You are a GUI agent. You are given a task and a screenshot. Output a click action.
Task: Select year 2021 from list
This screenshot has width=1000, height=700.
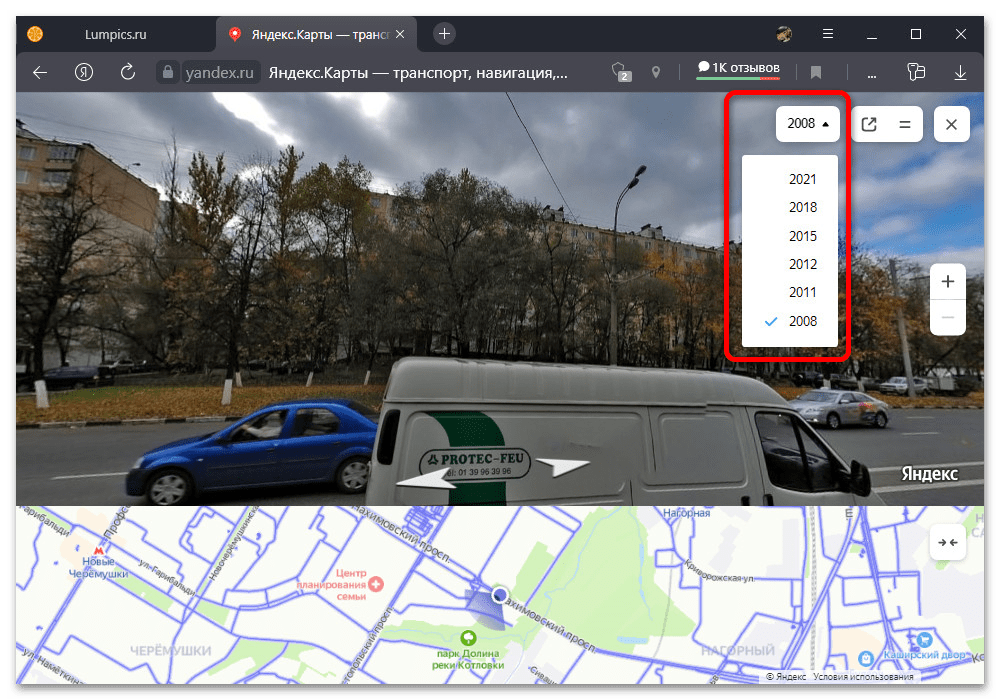coord(802,180)
